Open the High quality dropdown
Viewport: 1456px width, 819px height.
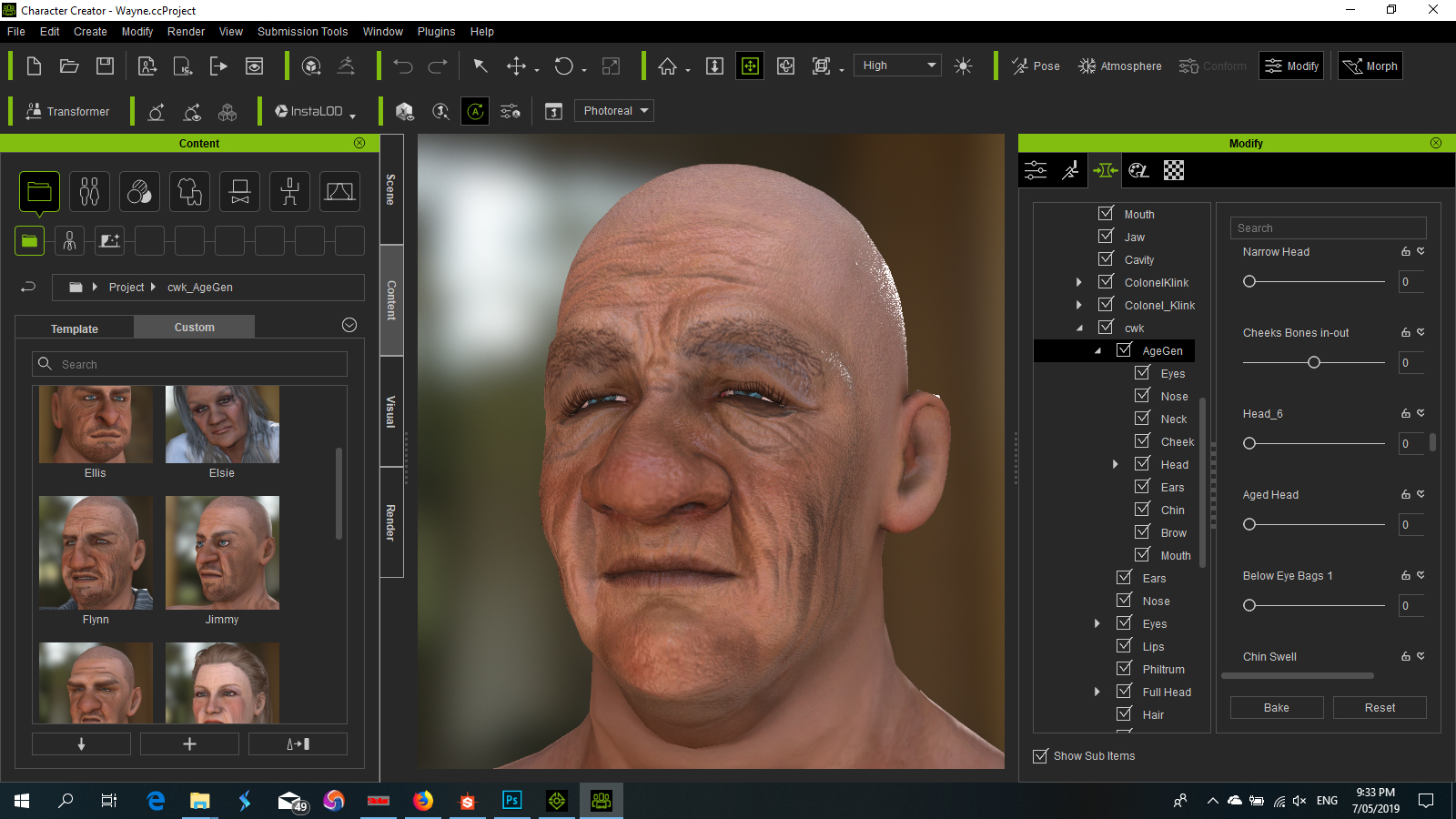[x=897, y=66]
